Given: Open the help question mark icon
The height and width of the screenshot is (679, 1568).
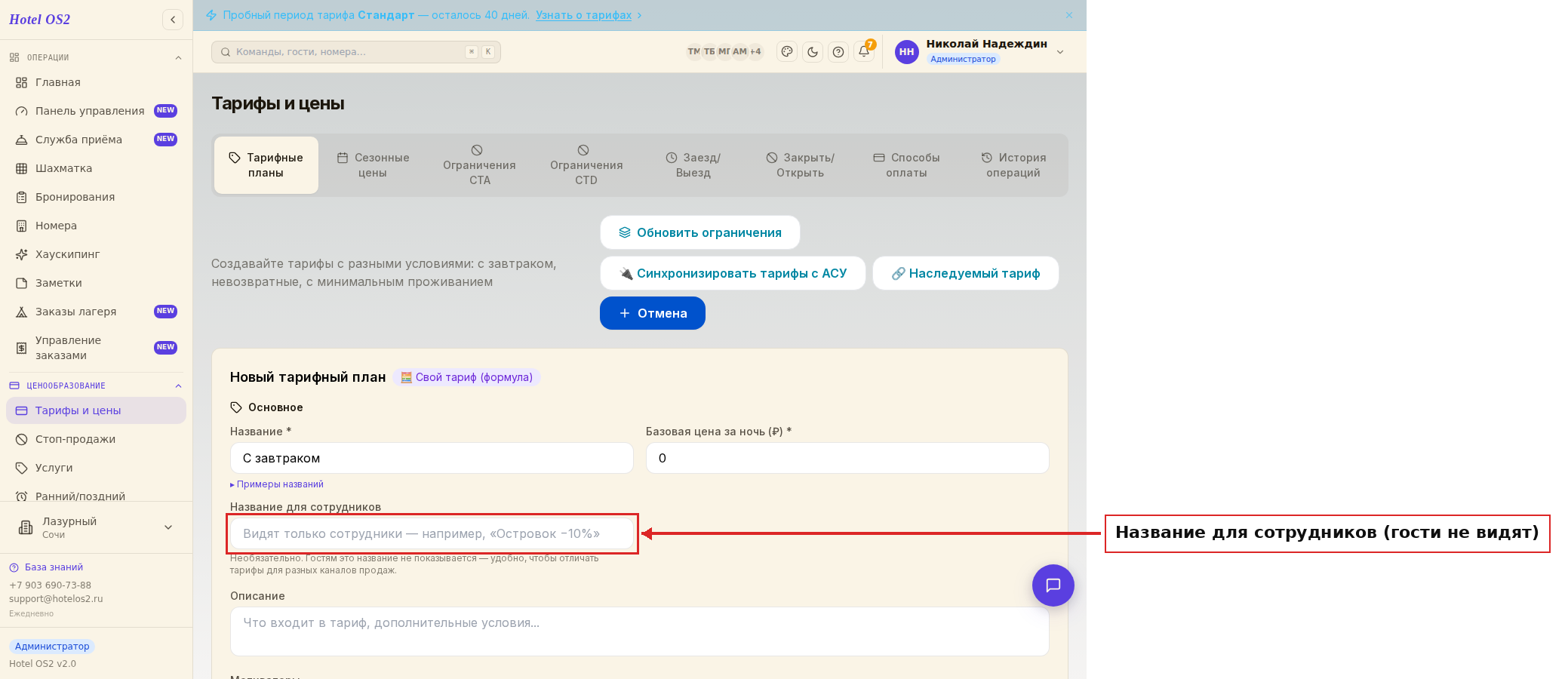Looking at the screenshot, I should (838, 52).
